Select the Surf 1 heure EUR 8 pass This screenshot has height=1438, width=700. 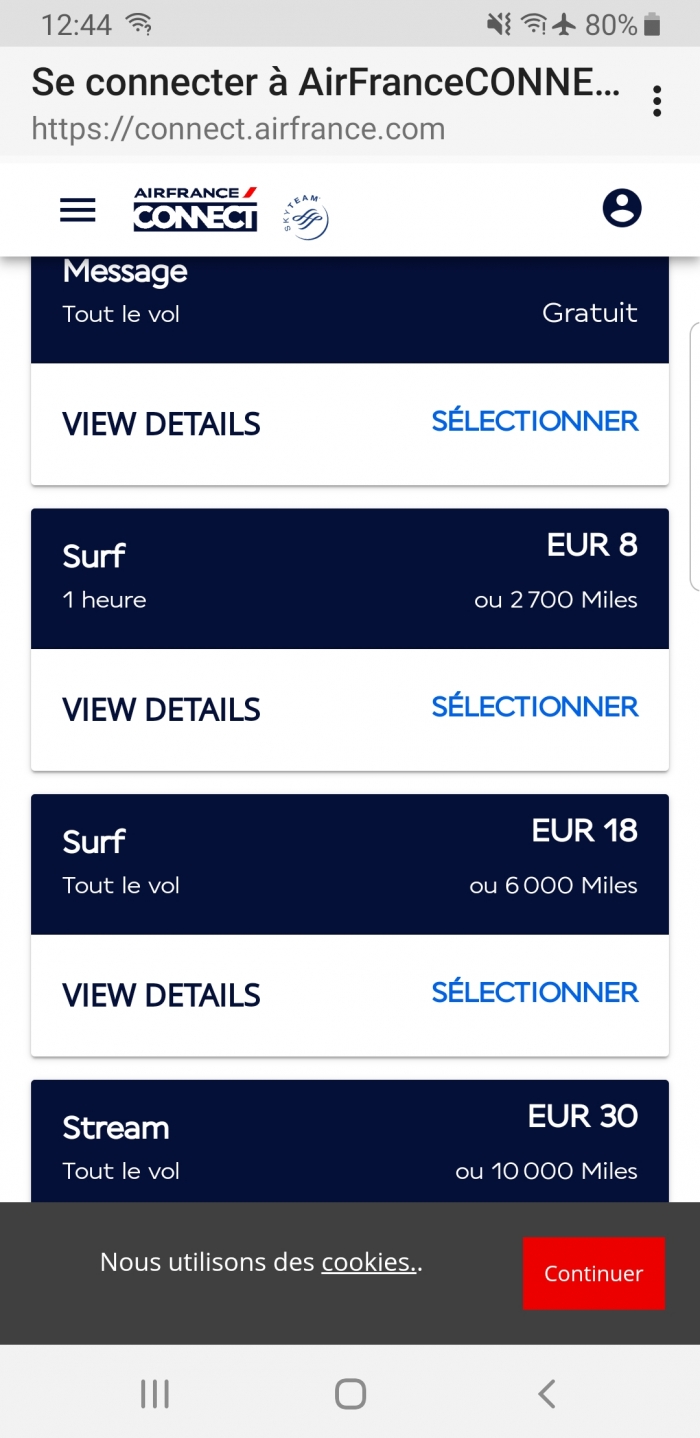535,707
